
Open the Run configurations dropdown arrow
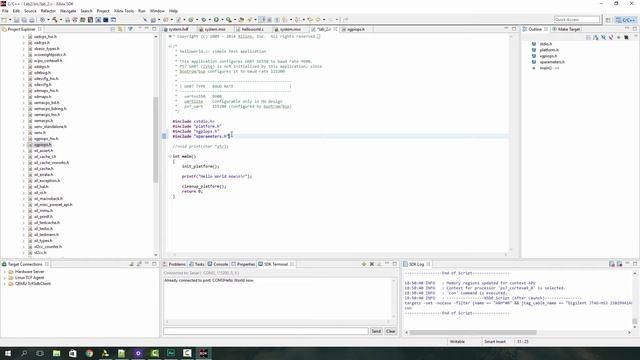click(x=222, y=20)
